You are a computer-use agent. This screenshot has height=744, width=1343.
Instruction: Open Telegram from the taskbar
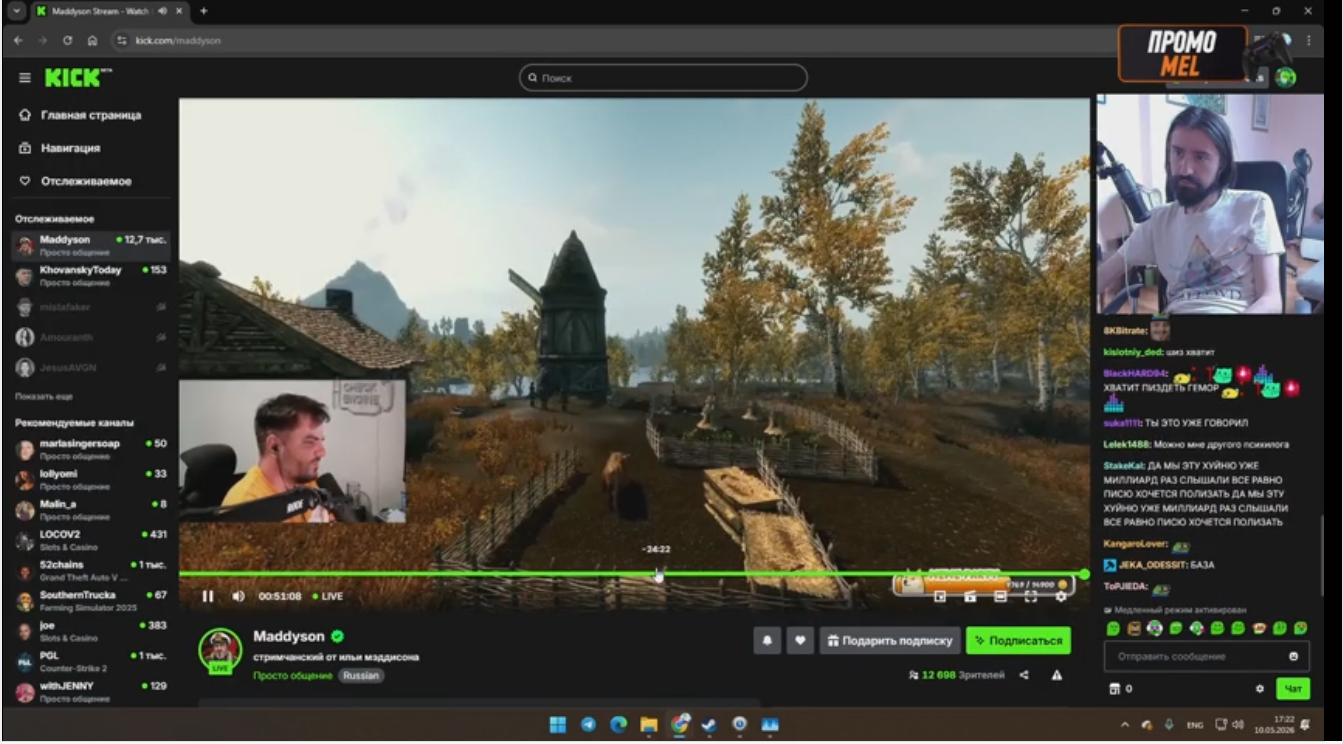[588, 725]
